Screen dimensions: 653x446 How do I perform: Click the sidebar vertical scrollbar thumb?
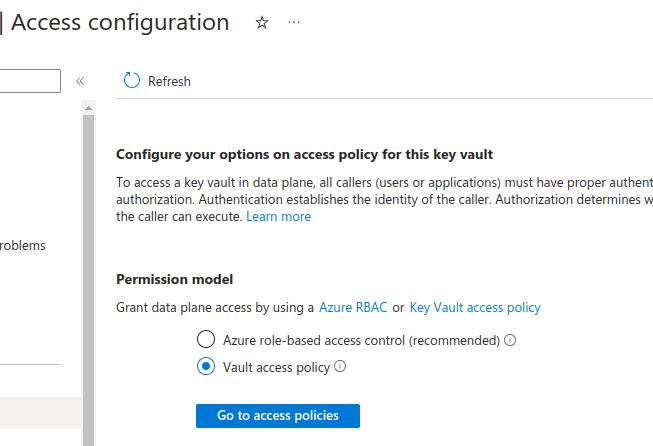[x=88, y=280]
